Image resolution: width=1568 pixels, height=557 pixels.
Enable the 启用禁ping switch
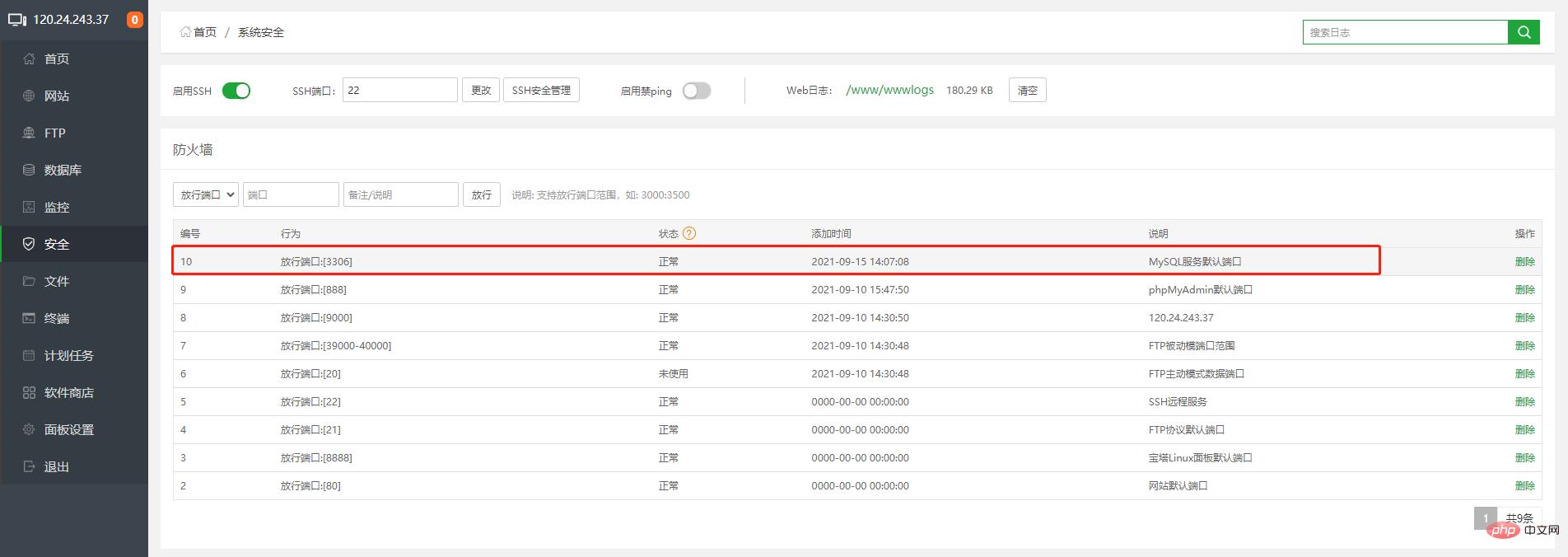(x=696, y=91)
